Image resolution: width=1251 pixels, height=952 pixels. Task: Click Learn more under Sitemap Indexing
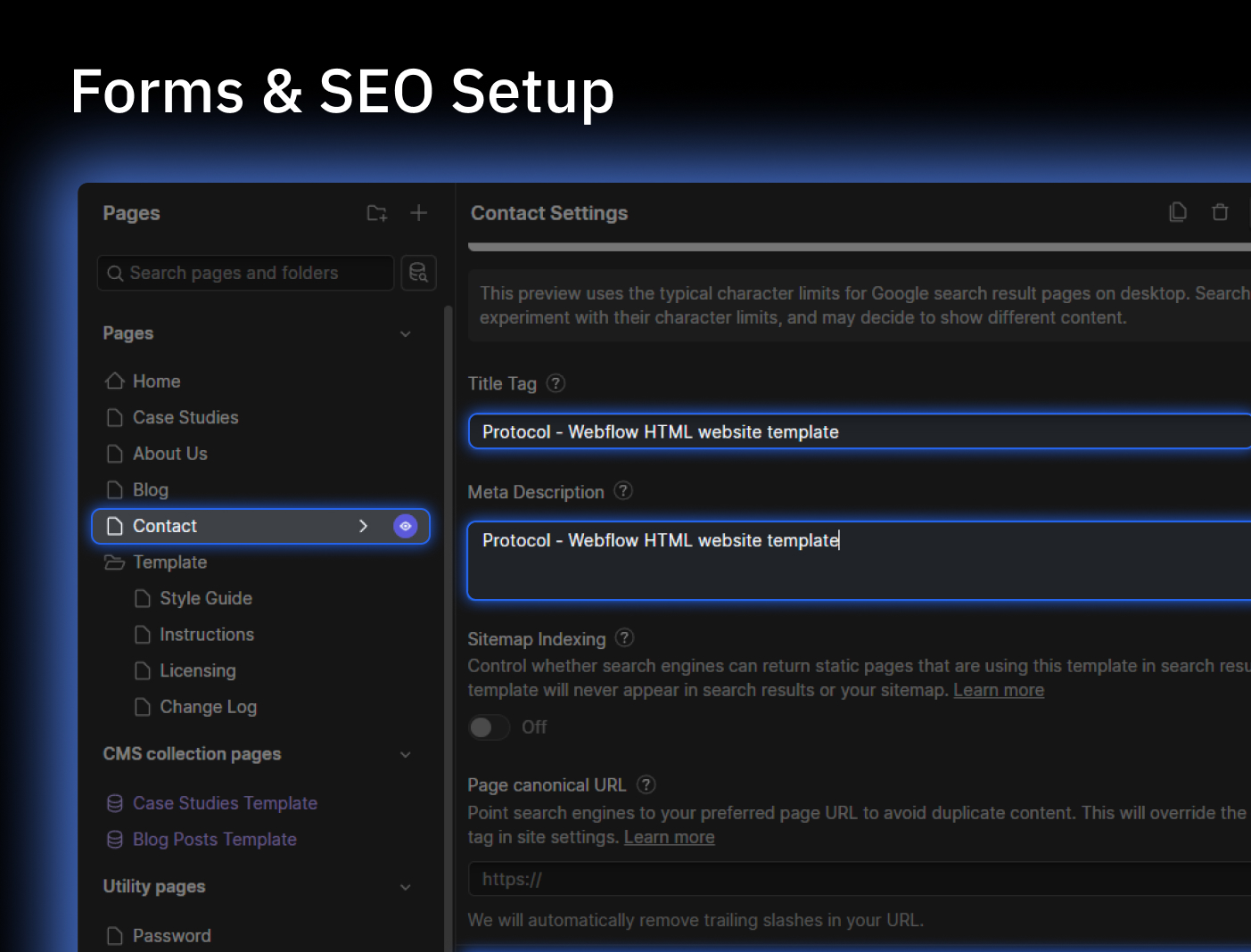tap(999, 689)
